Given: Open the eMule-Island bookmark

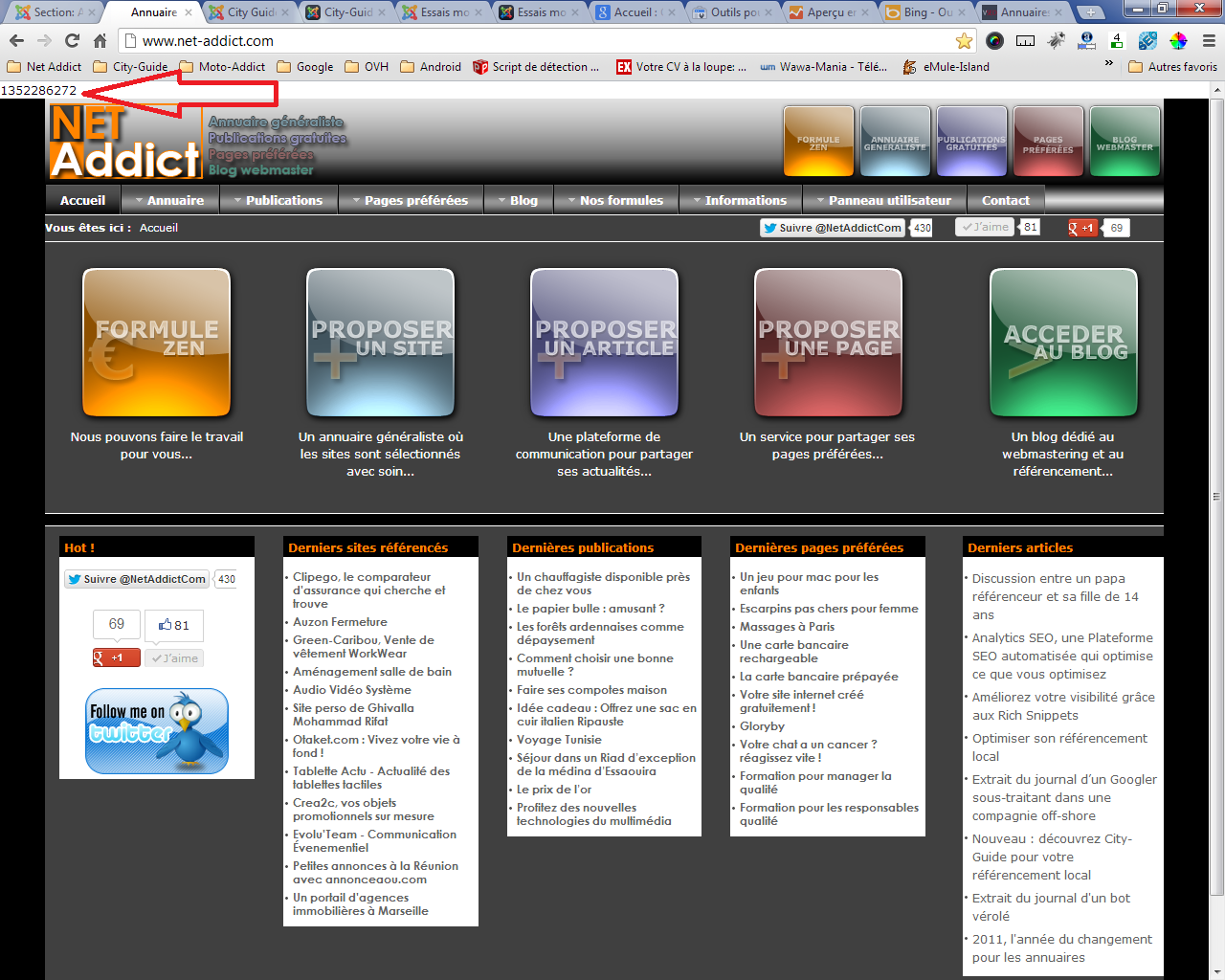Looking at the screenshot, I should (x=946, y=67).
